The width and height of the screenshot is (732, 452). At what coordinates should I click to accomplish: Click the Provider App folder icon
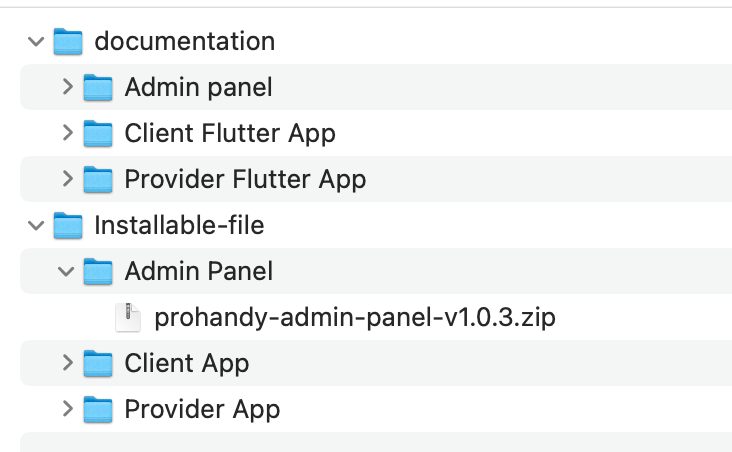pyautogui.click(x=98, y=409)
